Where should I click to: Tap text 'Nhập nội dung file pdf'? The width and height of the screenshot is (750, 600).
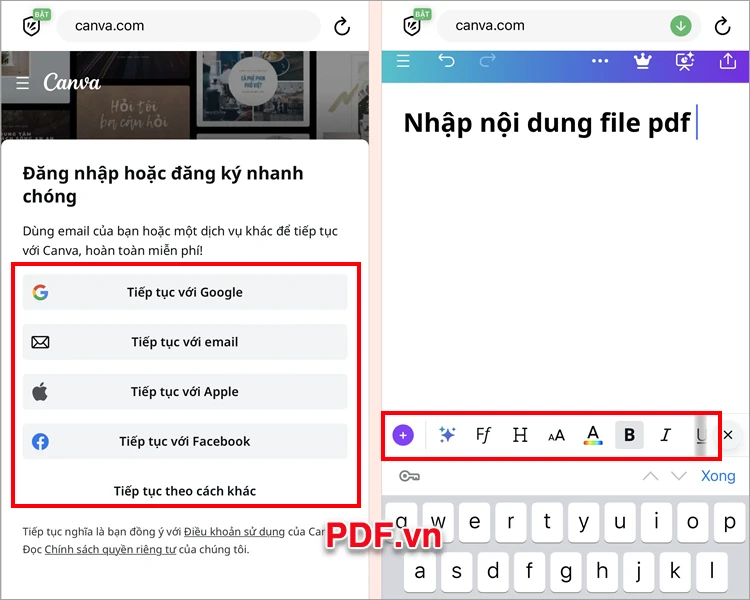pos(547,123)
